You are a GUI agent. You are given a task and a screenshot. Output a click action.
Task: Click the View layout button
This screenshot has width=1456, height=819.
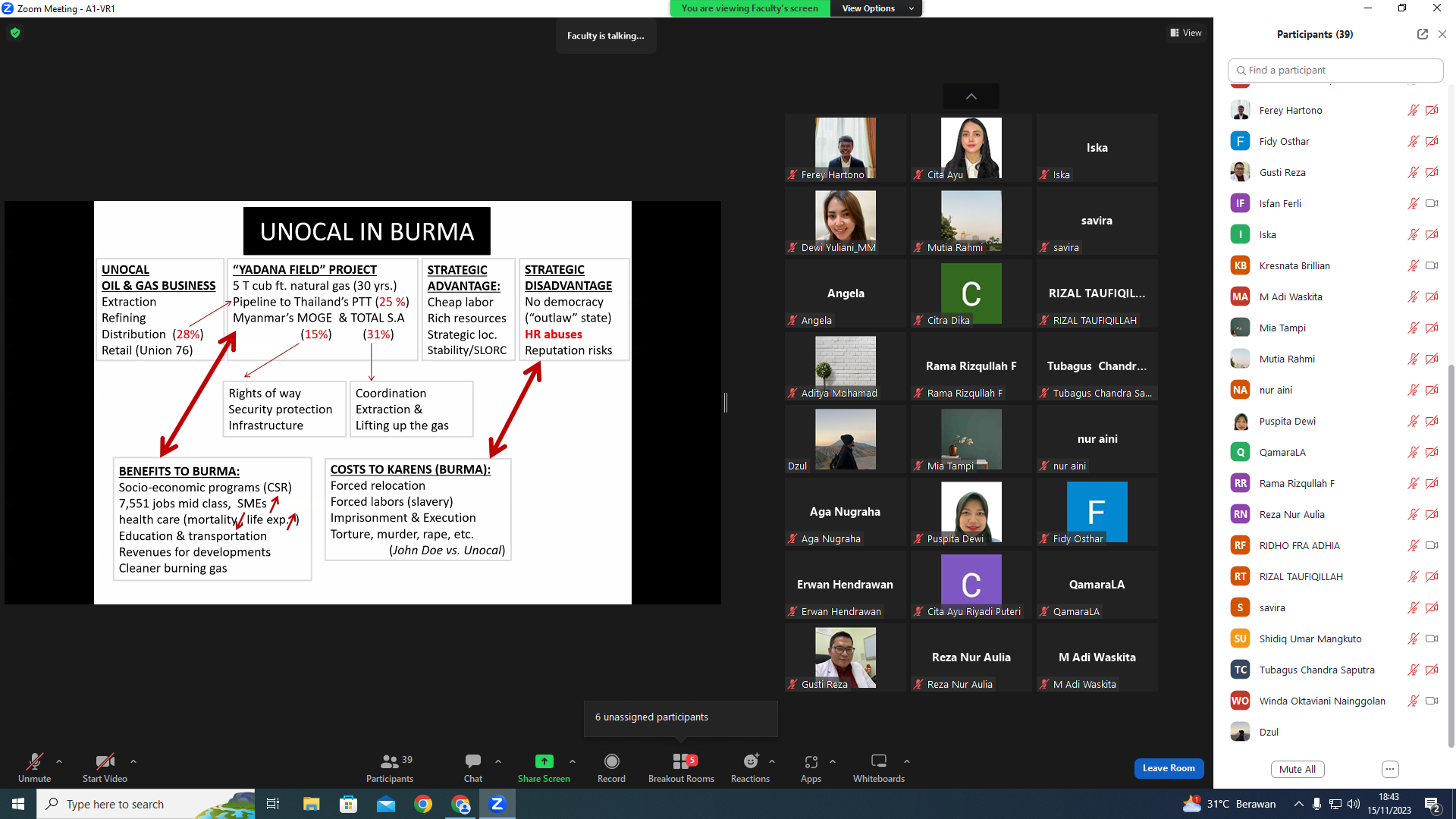(x=1186, y=33)
